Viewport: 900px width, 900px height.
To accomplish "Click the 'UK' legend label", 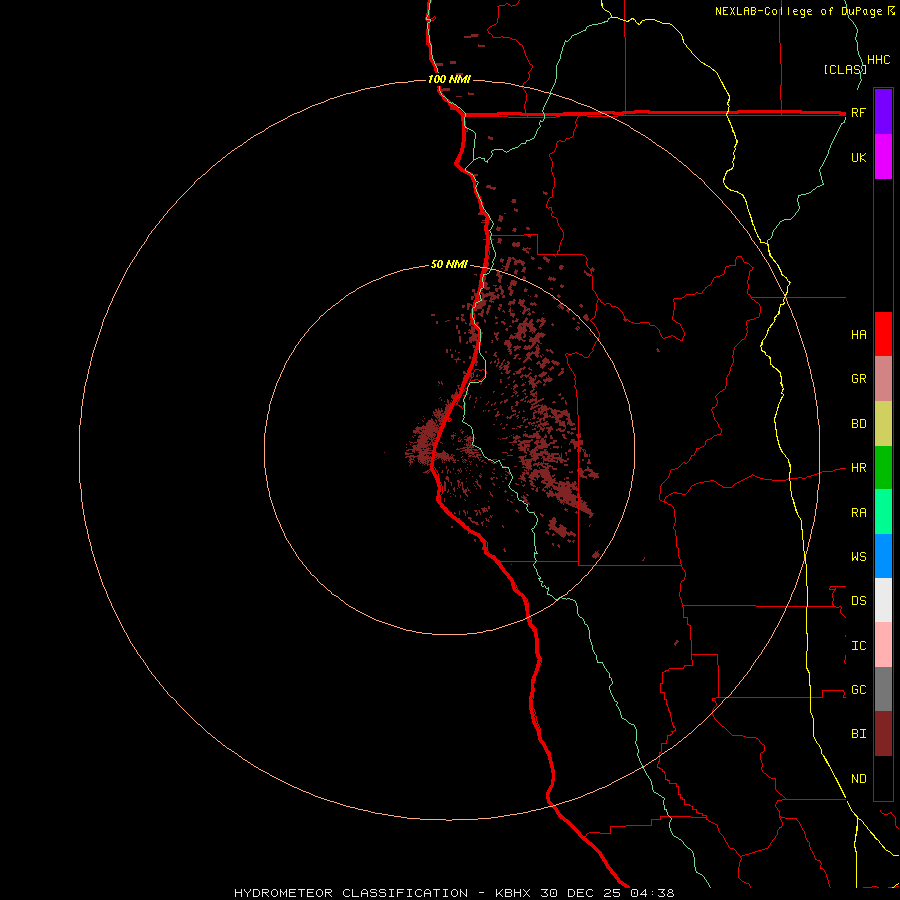I will pos(858,157).
